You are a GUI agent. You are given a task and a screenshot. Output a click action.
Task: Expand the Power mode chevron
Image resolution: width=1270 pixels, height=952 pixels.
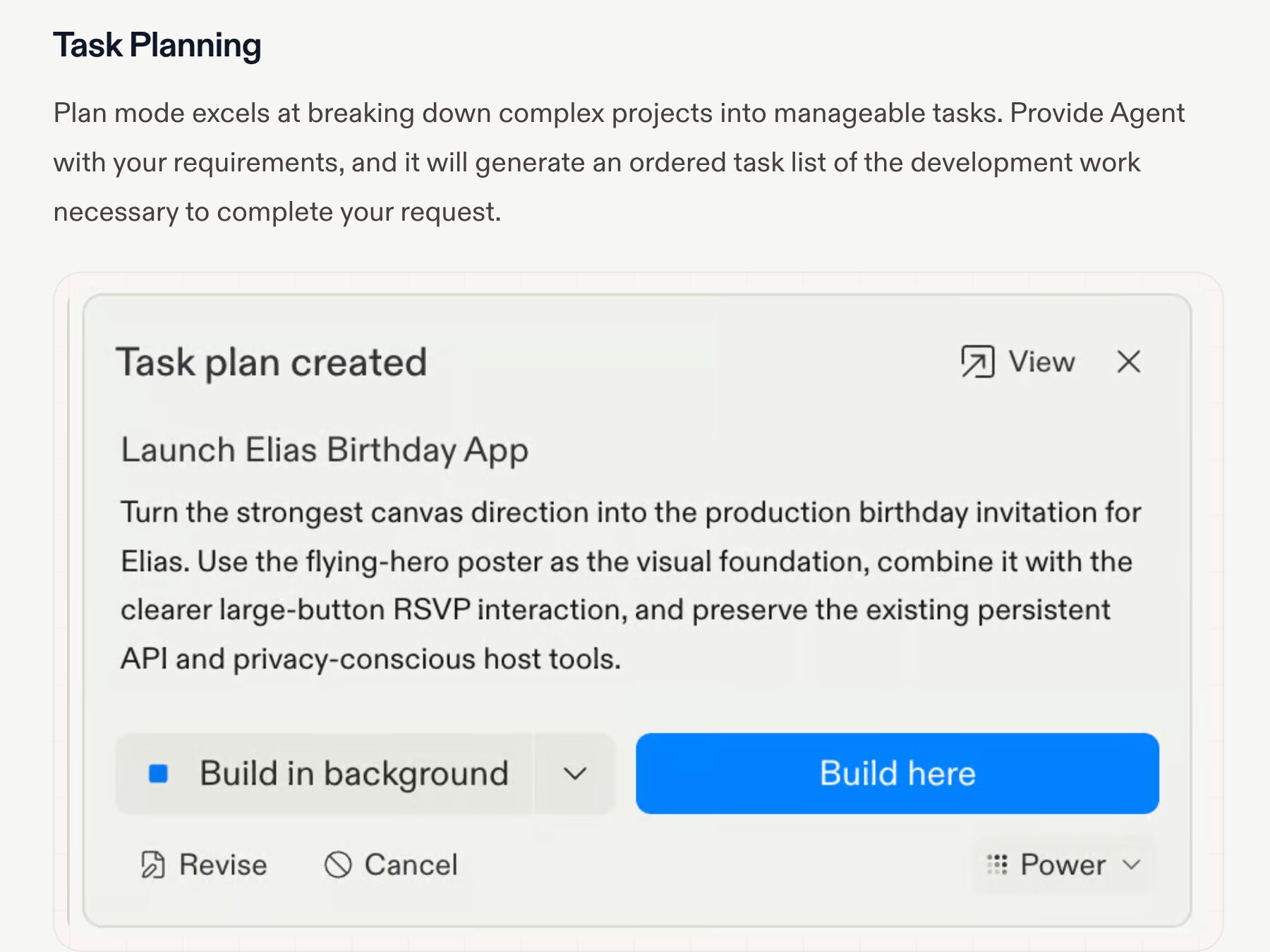tap(1132, 865)
